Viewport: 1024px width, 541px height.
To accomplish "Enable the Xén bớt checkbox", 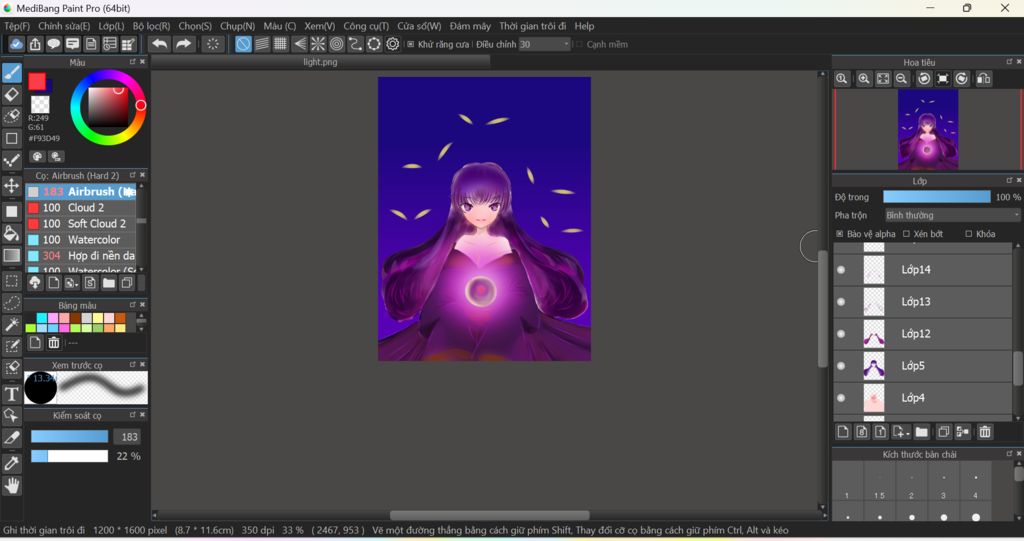I will coord(906,234).
